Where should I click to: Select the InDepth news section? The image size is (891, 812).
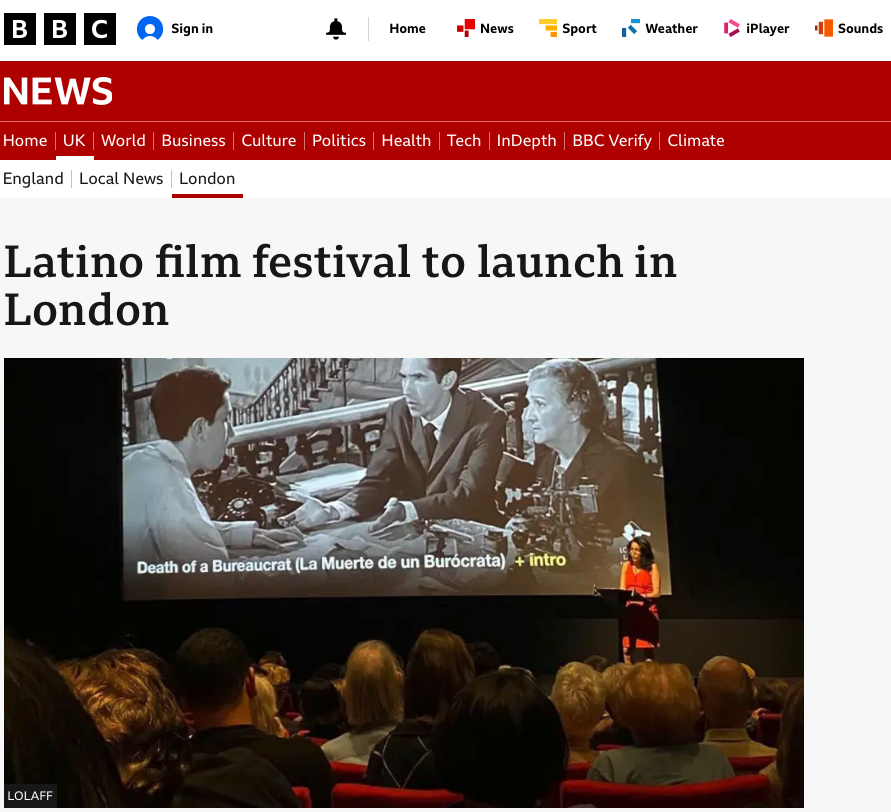click(526, 140)
